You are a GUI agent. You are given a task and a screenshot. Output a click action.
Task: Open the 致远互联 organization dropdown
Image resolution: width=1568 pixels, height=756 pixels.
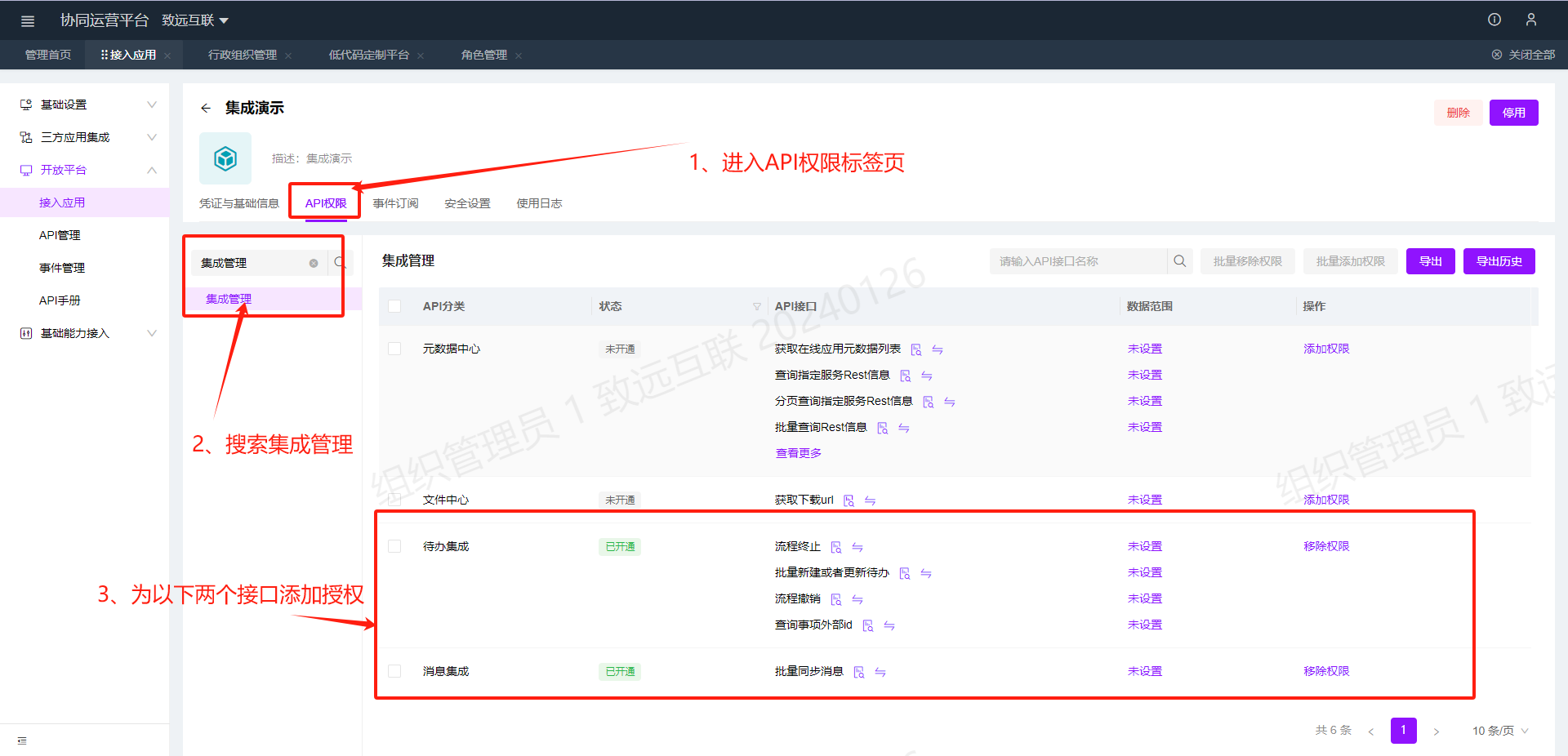pyautogui.click(x=195, y=20)
